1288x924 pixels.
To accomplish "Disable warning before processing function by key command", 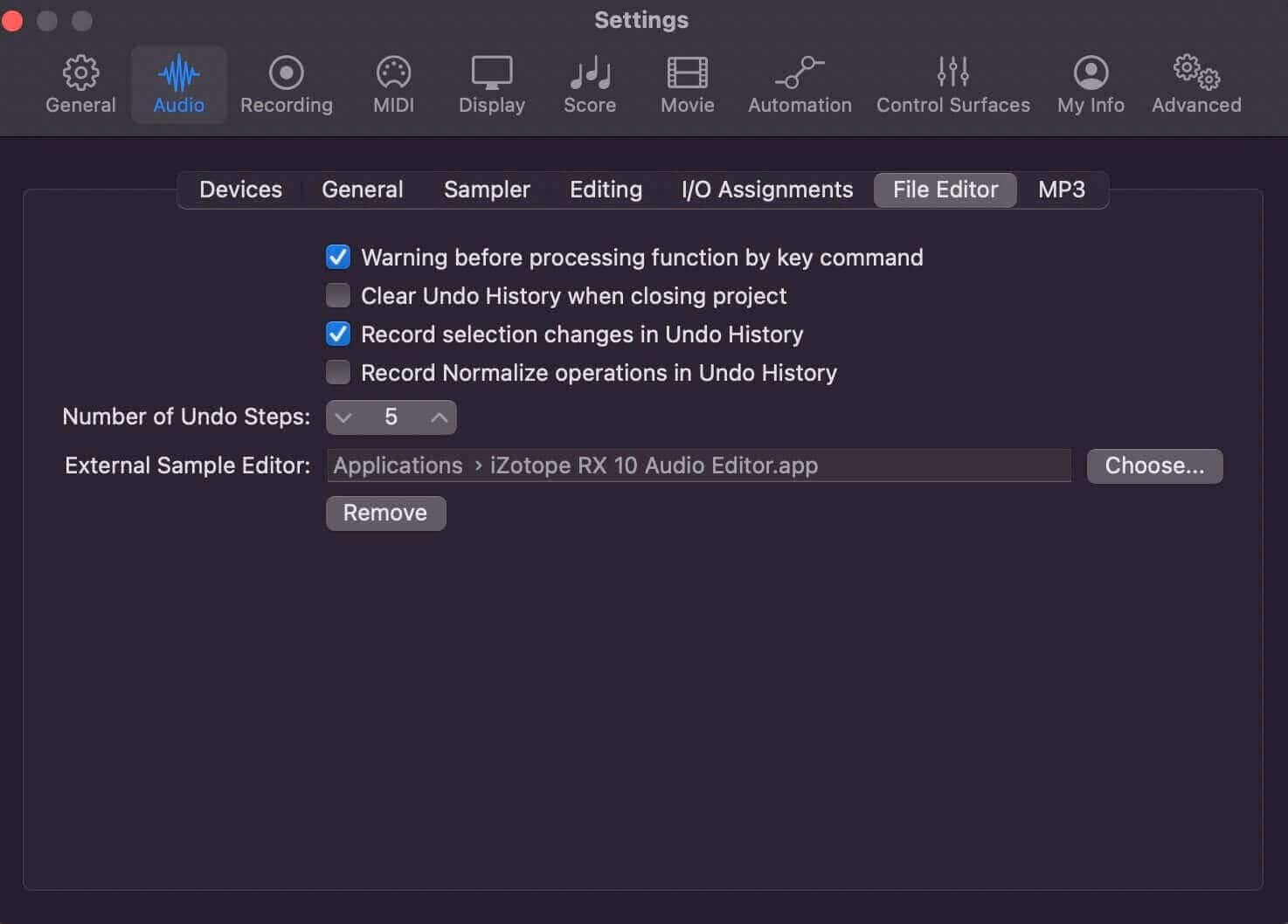I will click(338, 257).
